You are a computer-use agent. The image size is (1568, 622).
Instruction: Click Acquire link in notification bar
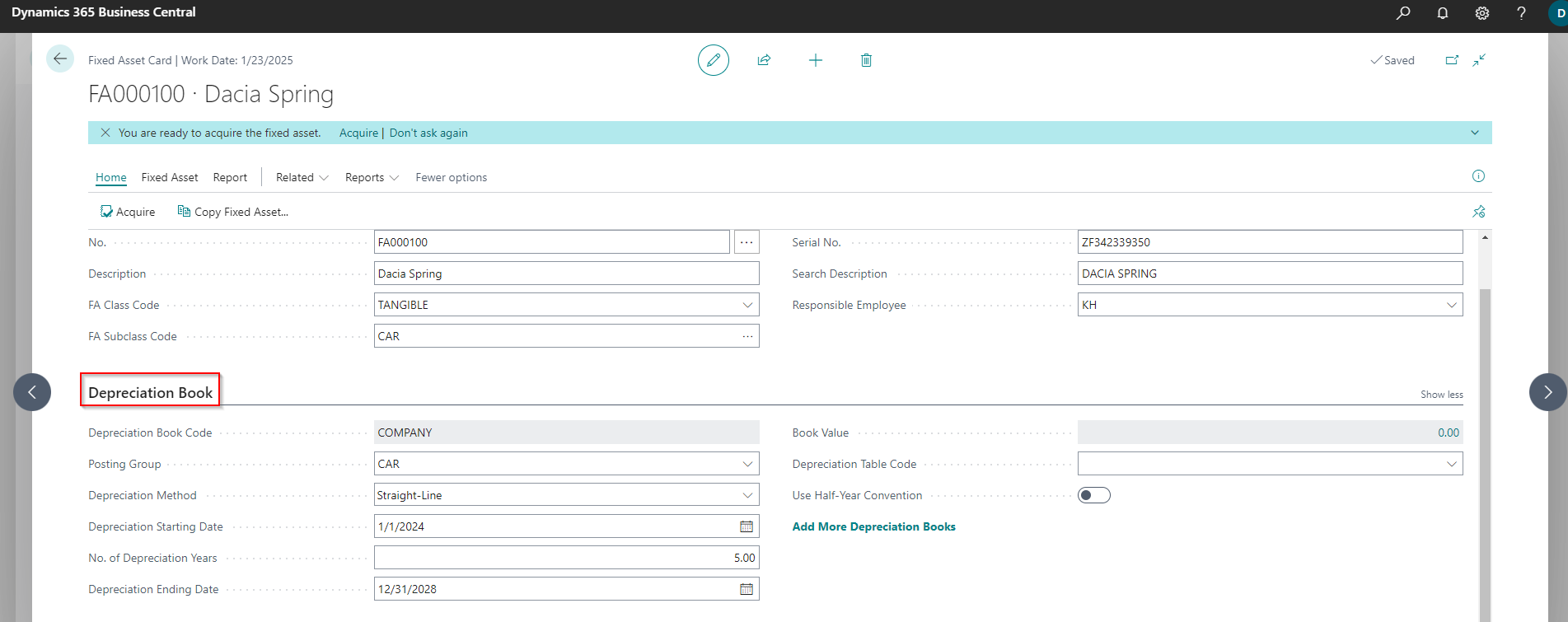358,133
